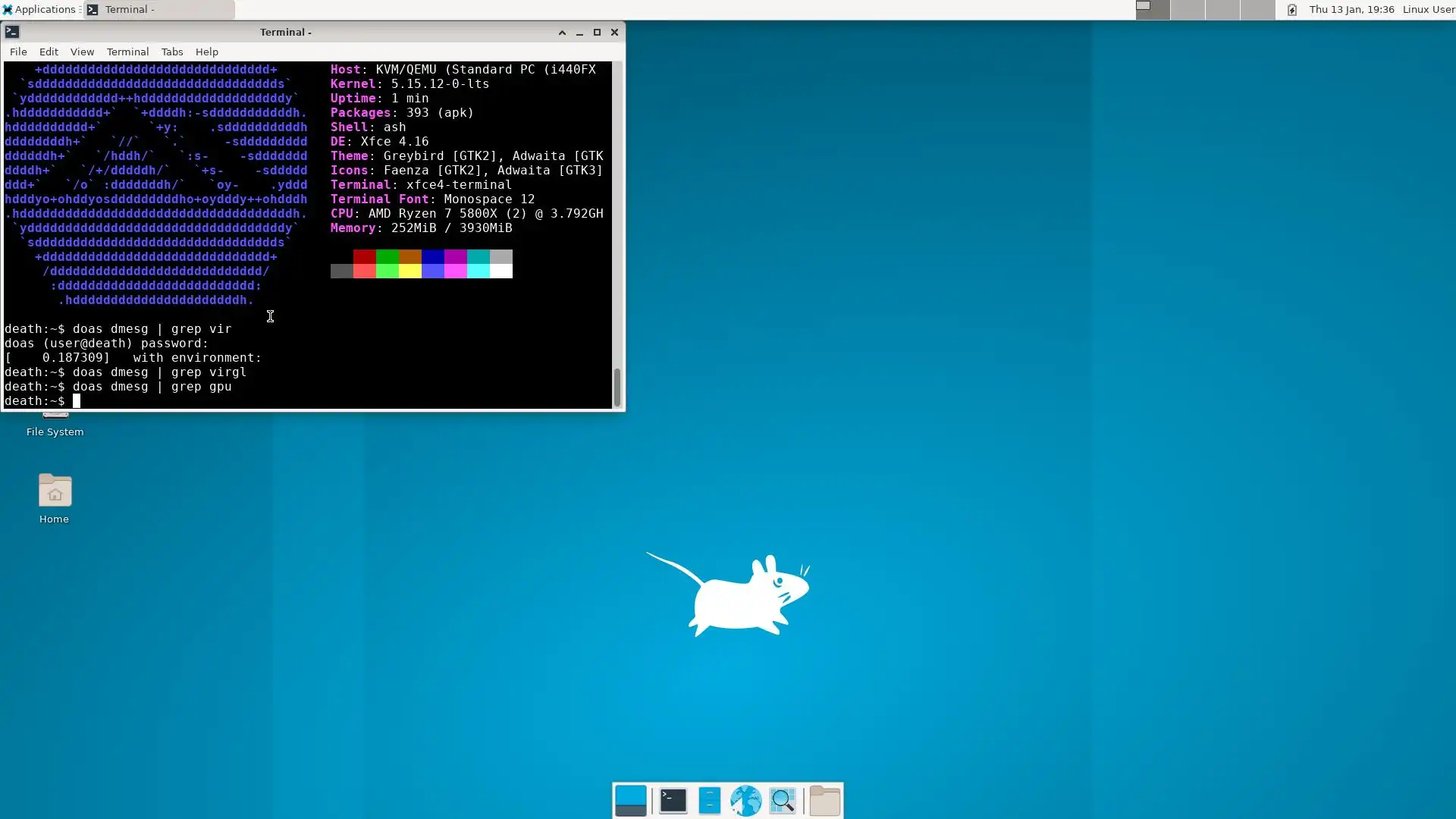
Task: Launch File Manager from the dock
Action: (709, 801)
